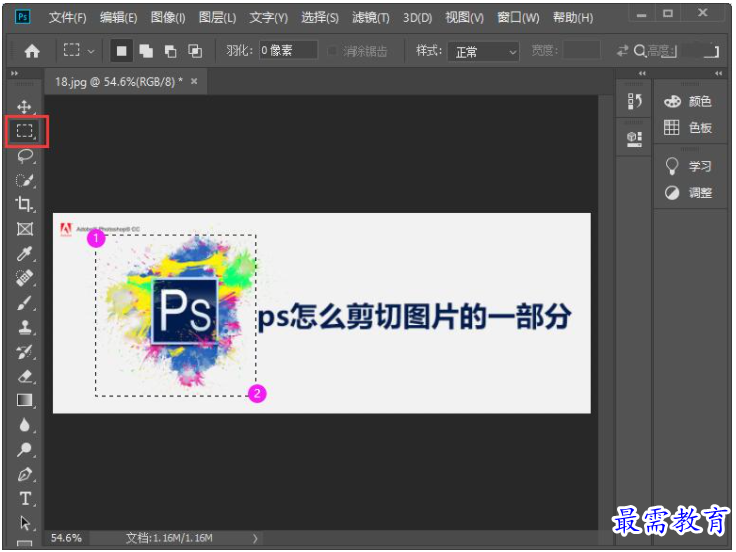Select the Clone Stamp tool
This screenshot has width=736, height=552.
click(x=25, y=327)
